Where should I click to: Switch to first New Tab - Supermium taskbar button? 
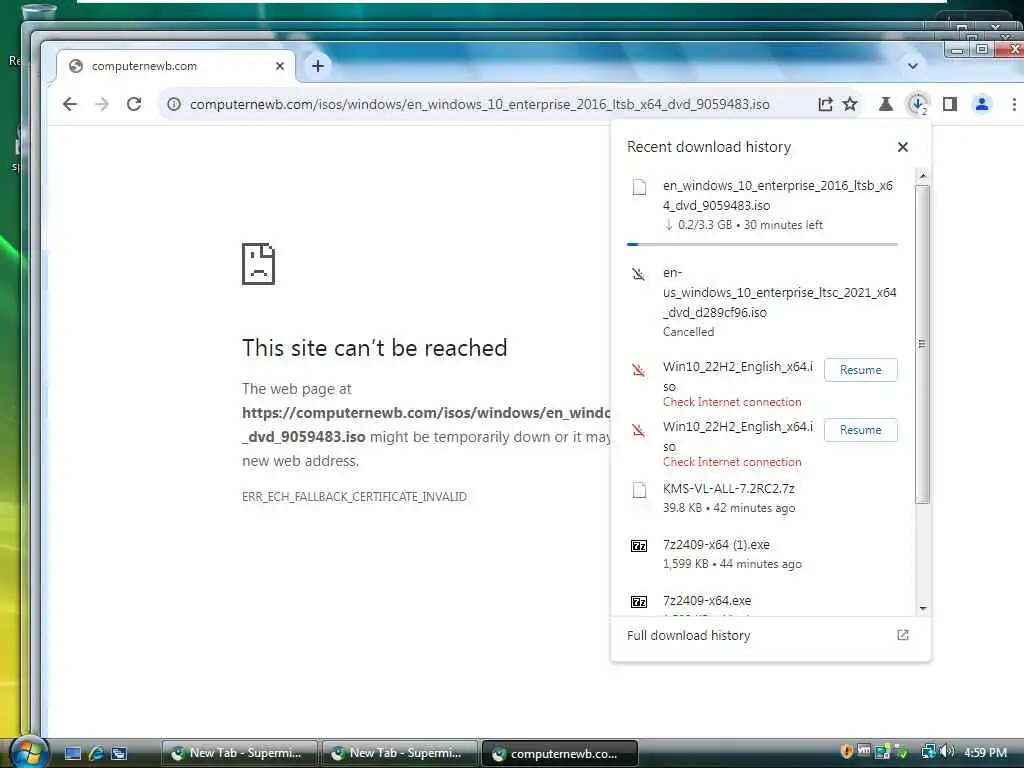tap(240, 754)
